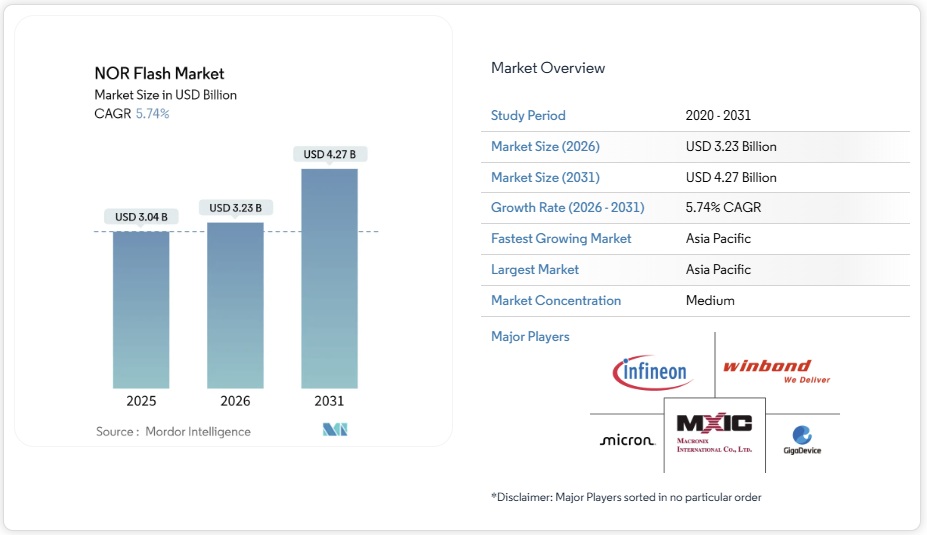Click the 2026 chart bar

pyautogui.click(x=235, y=305)
